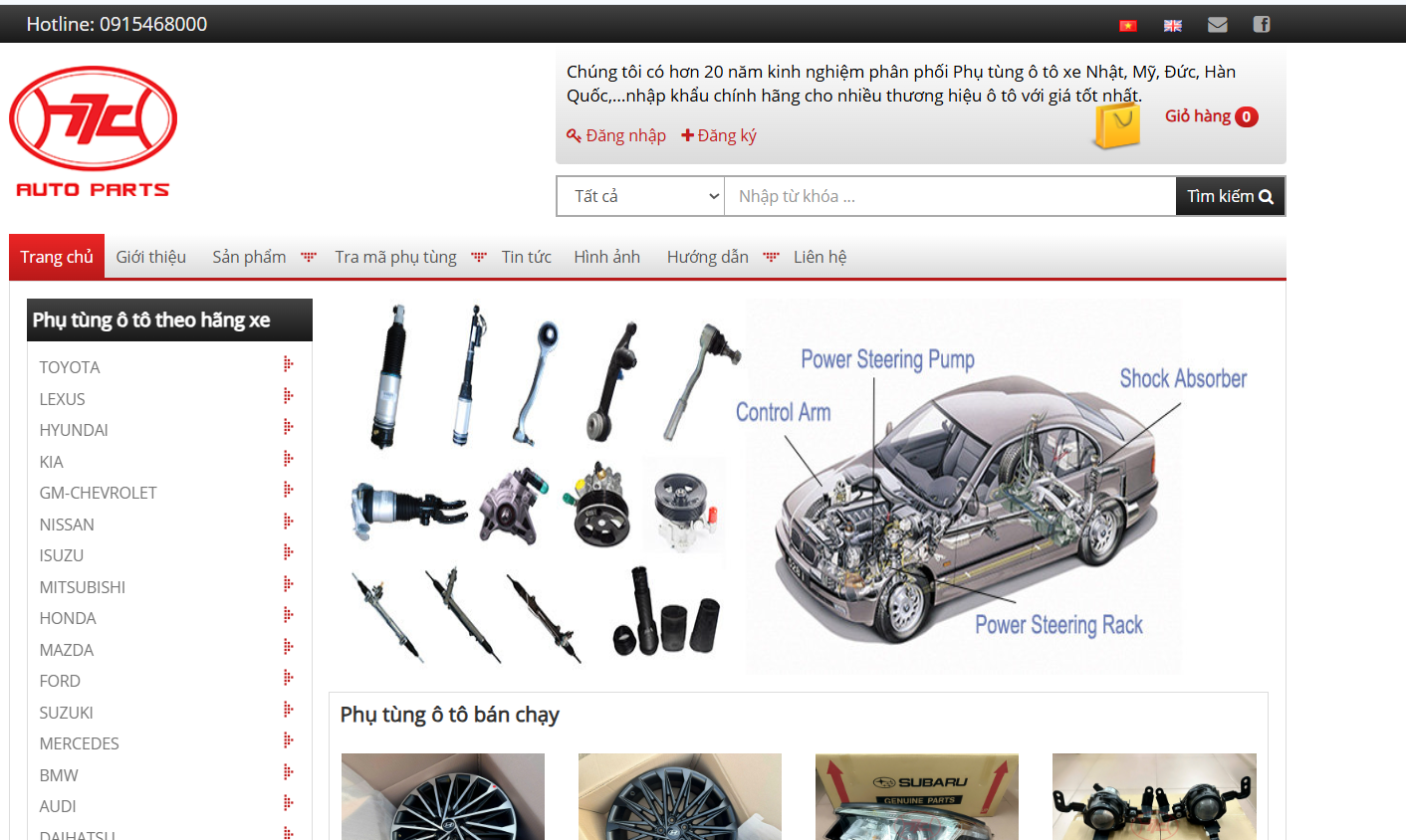The width and height of the screenshot is (1406, 840).
Task: Select the BMW brand link
Action: [x=59, y=775]
